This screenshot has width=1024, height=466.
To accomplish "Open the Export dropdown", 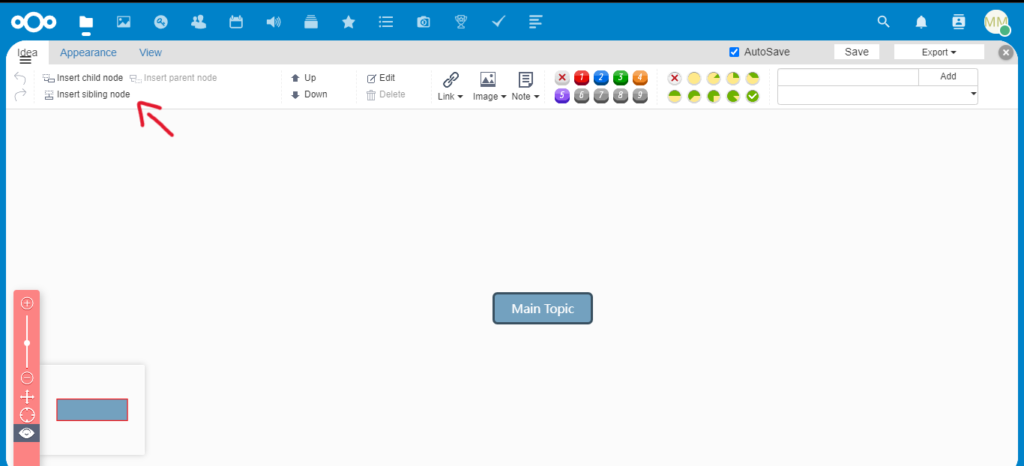I will [x=938, y=52].
